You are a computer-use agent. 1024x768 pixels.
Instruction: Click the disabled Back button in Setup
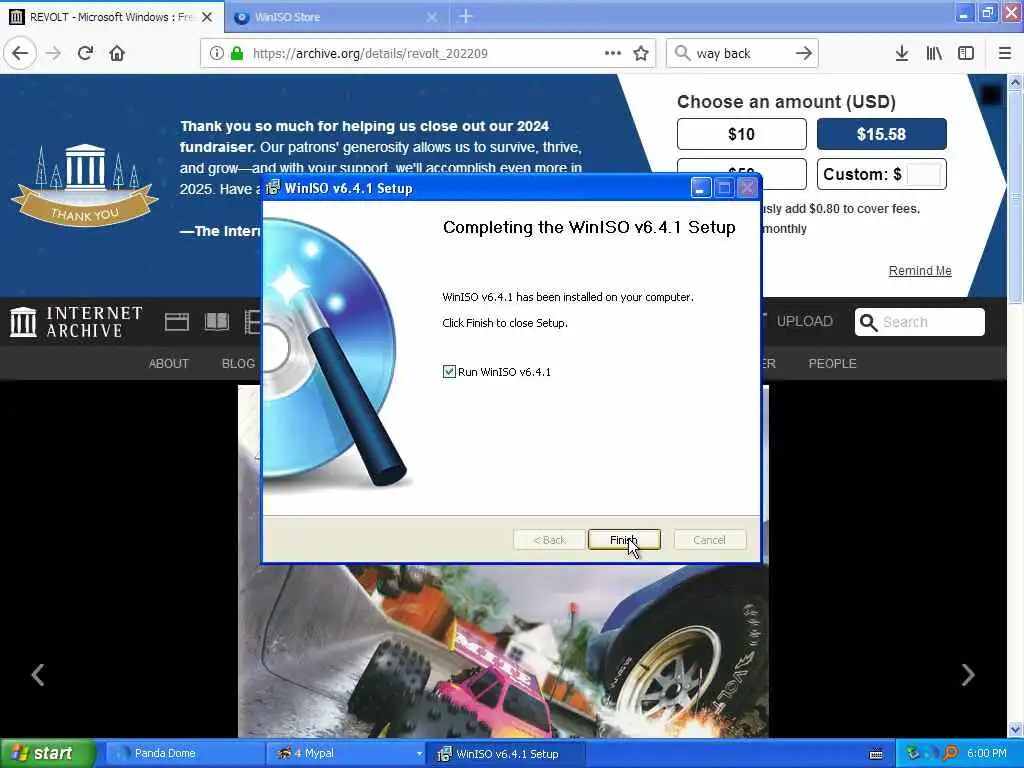pos(549,539)
